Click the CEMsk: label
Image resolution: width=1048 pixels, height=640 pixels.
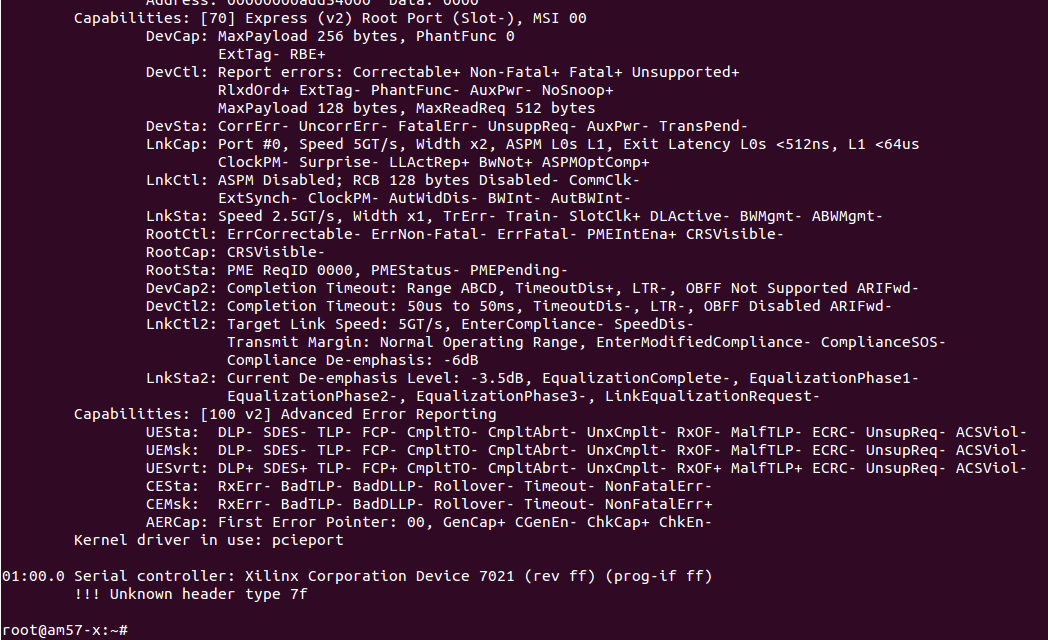coord(173,504)
